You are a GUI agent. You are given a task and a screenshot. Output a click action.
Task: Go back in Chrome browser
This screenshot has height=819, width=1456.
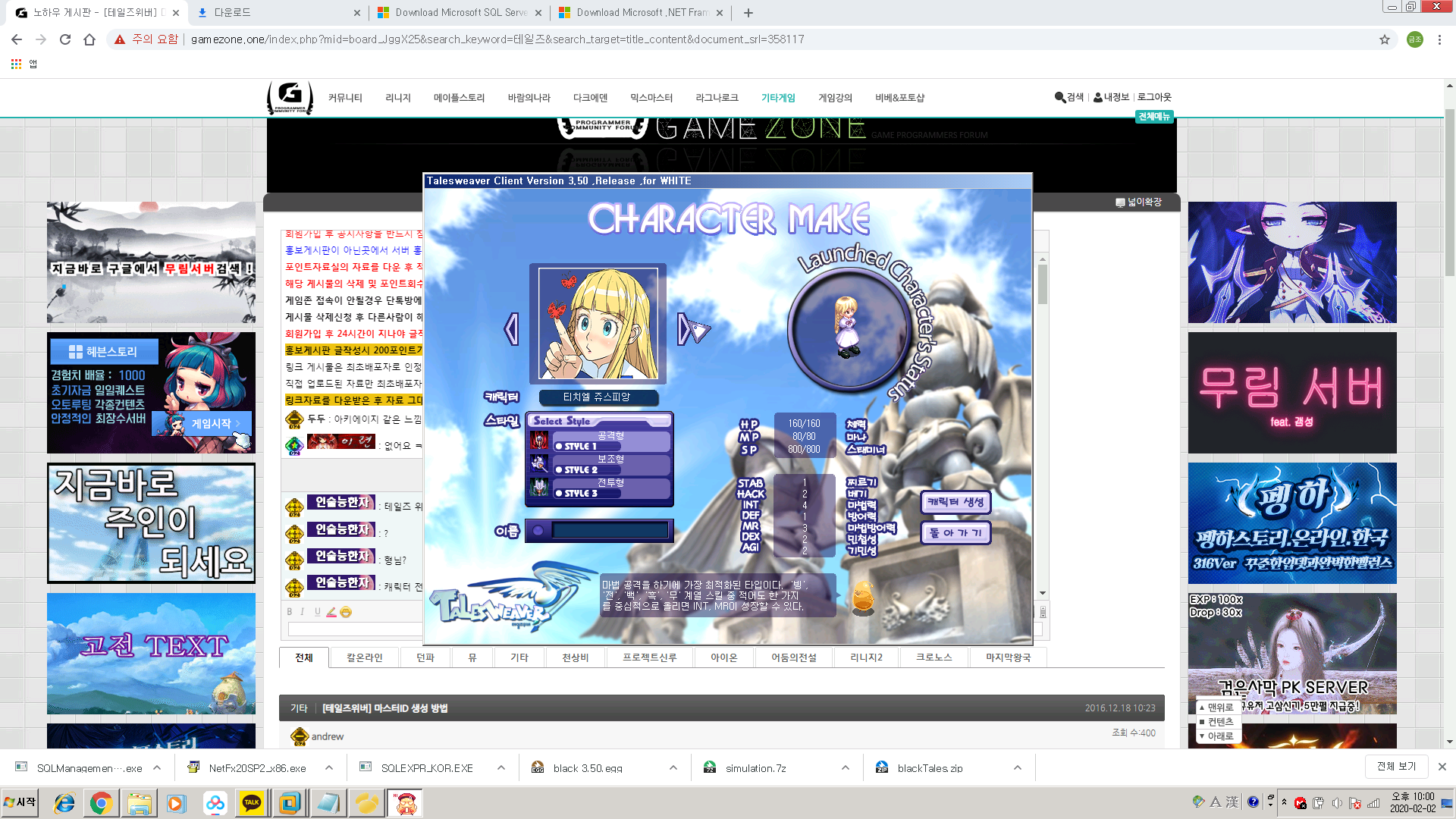point(17,39)
